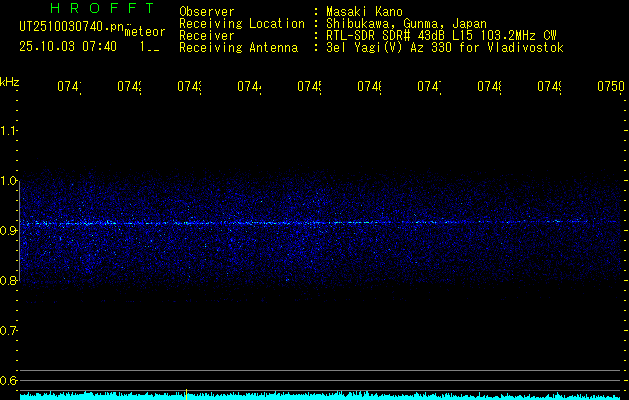Screen dimensions: 629x400
Task: Click the HROFFT title text
Action: coord(88,7)
